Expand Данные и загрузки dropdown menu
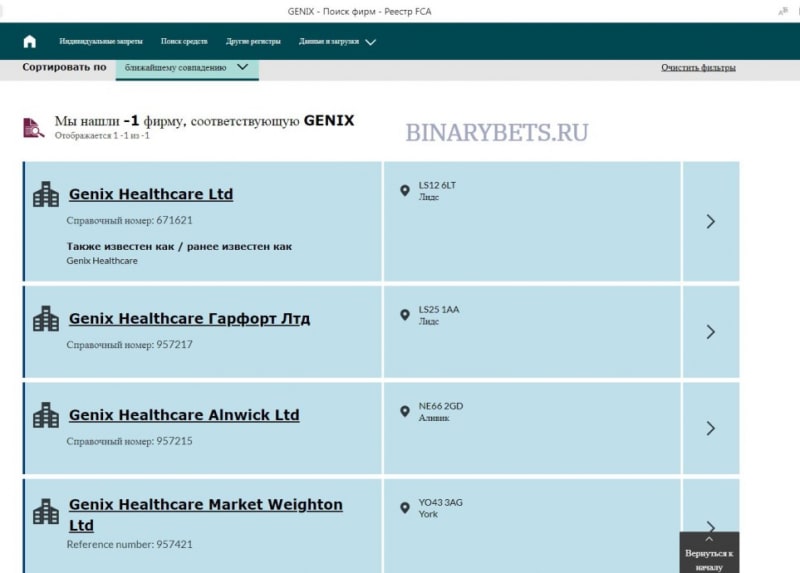This screenshot has height=573, width=800. (337, 41)
